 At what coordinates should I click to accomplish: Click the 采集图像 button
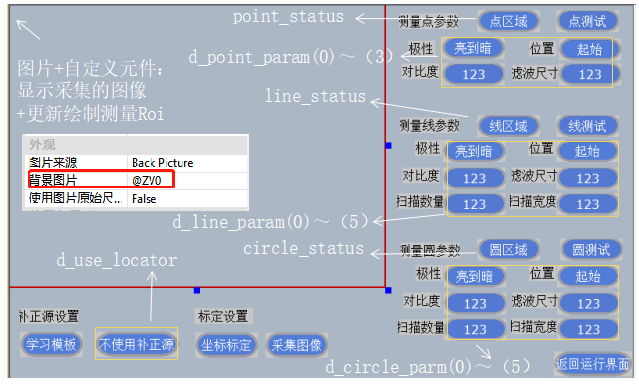coord(296,345)
